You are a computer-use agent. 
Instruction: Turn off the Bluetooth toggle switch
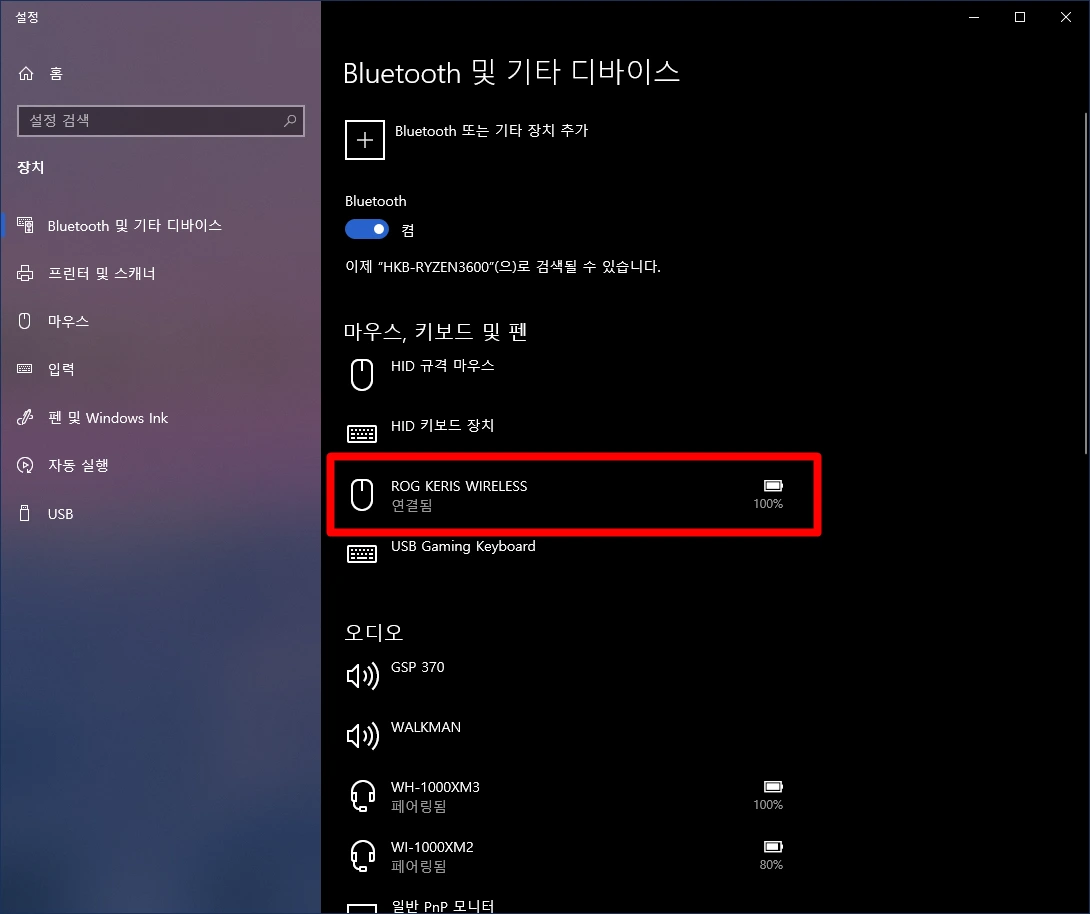[x=366, y=229]
